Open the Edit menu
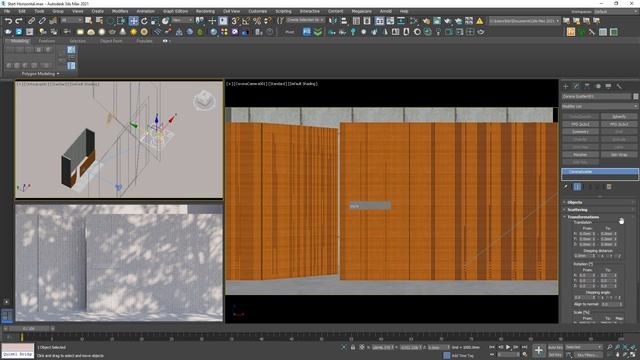The image size is (640, 360). tap(22, 11)
